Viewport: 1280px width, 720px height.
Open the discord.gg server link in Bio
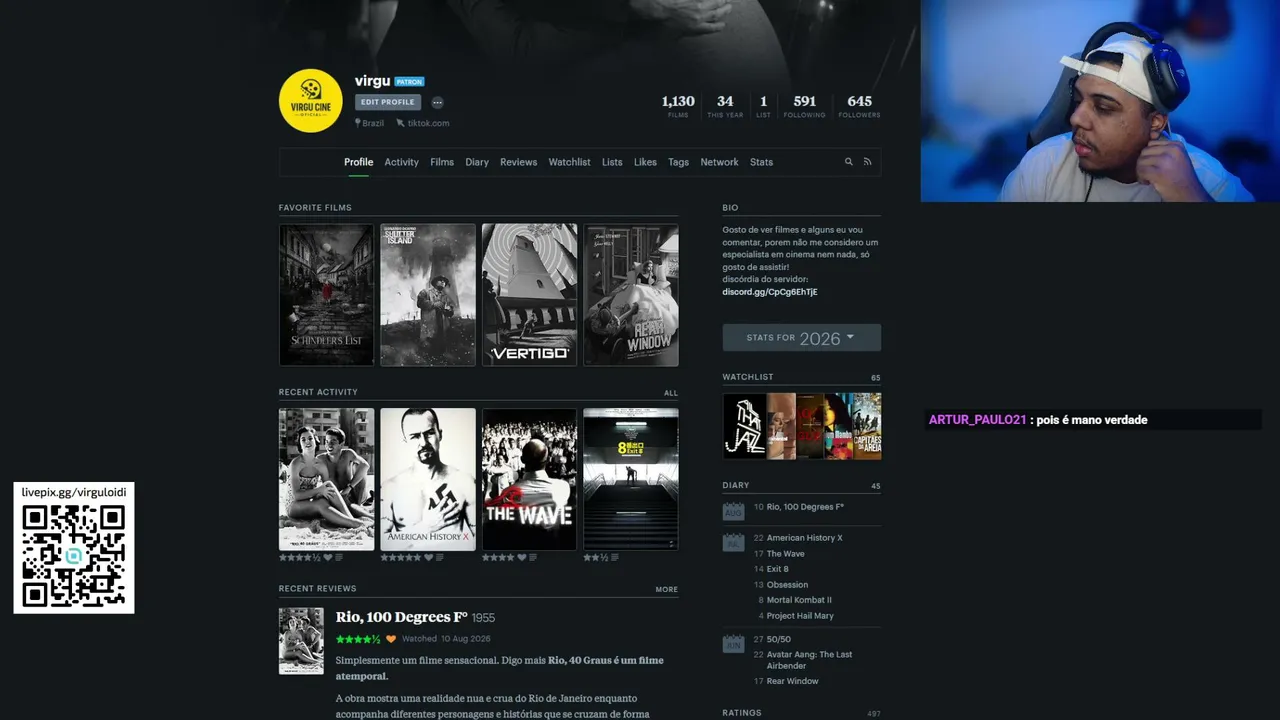770,292
